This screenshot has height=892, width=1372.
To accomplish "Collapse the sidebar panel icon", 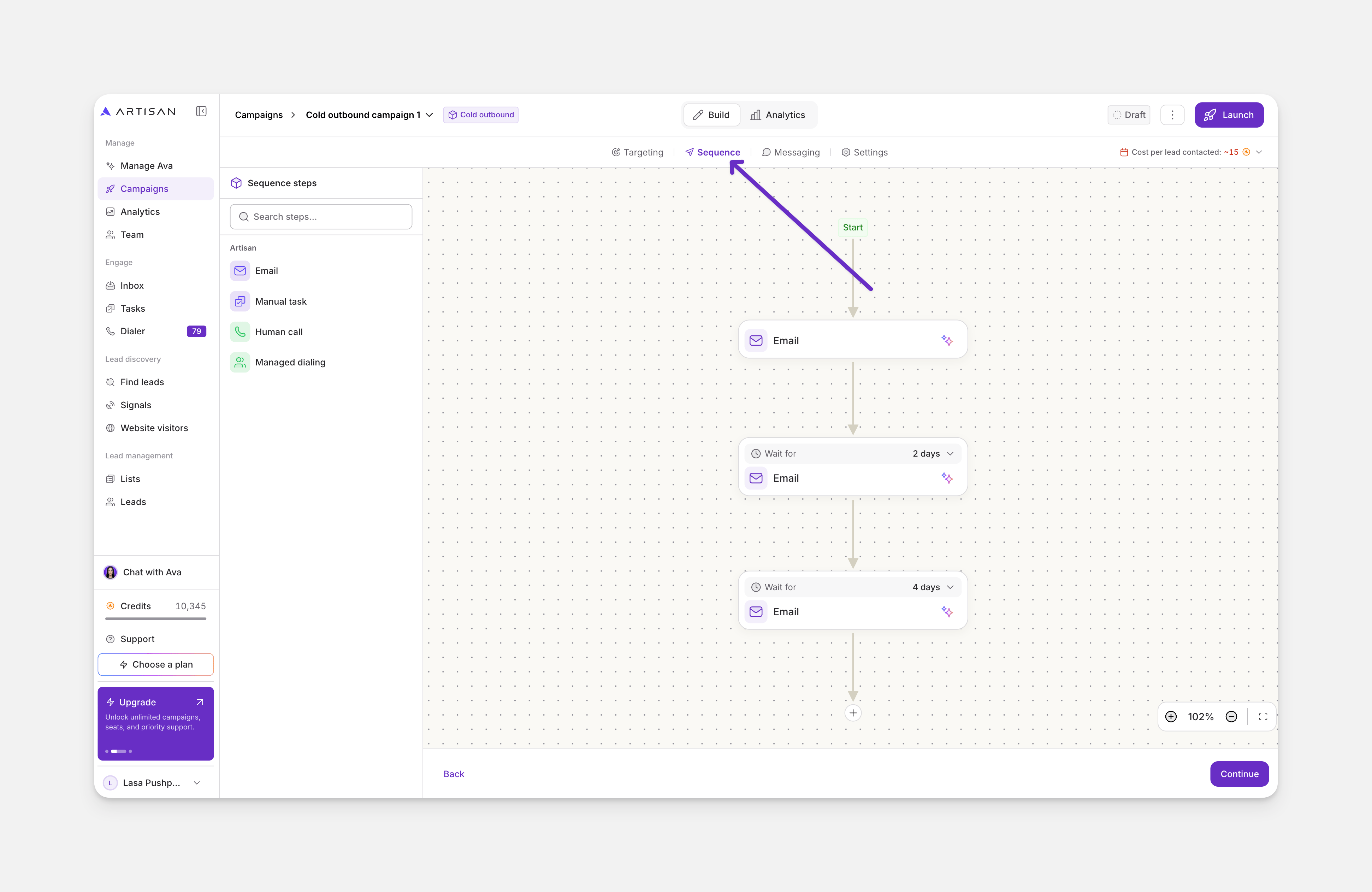I will tap(201, 111).
